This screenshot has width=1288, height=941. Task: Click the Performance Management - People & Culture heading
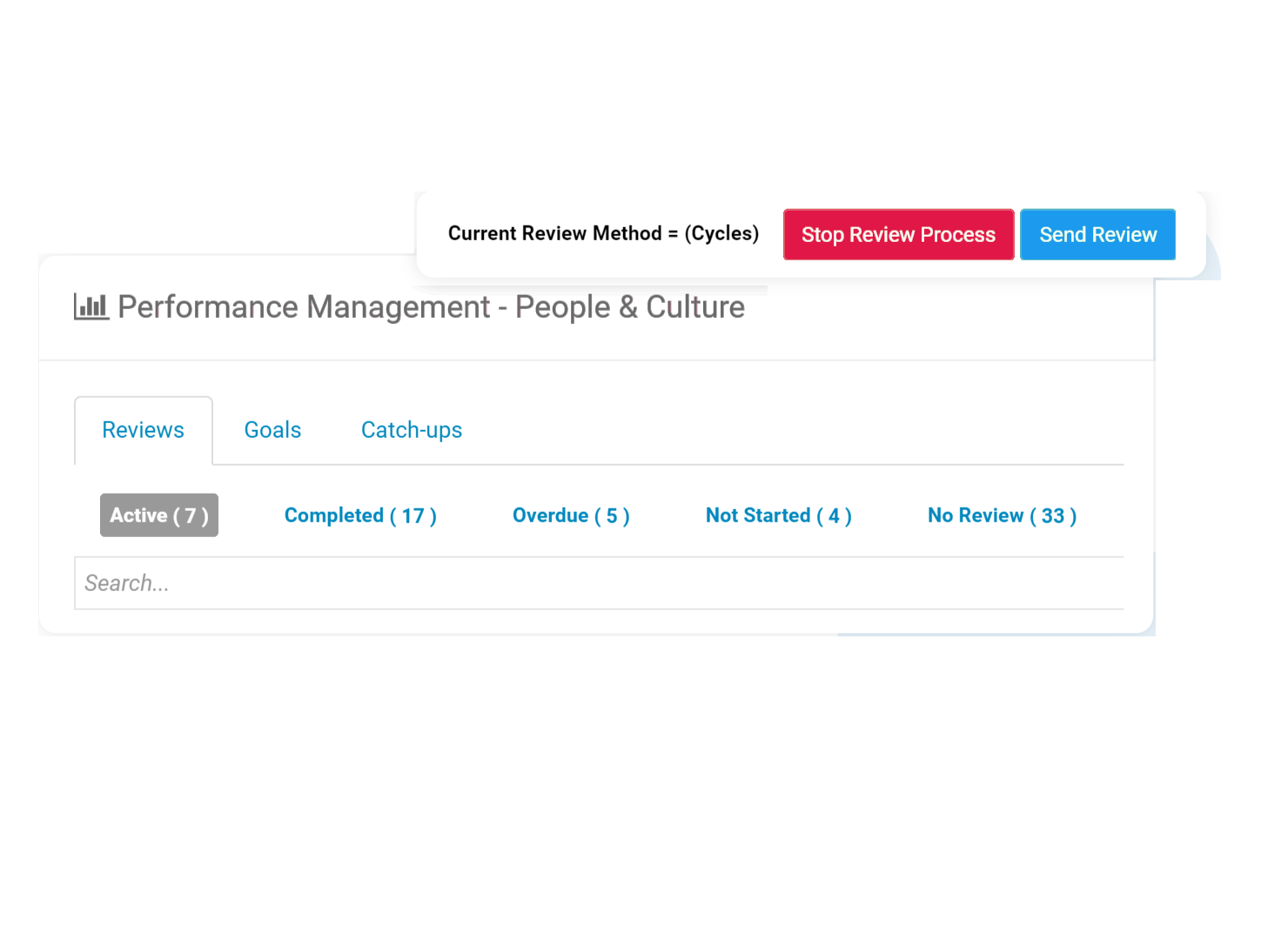pyautogui.click(x=431, y=307)
